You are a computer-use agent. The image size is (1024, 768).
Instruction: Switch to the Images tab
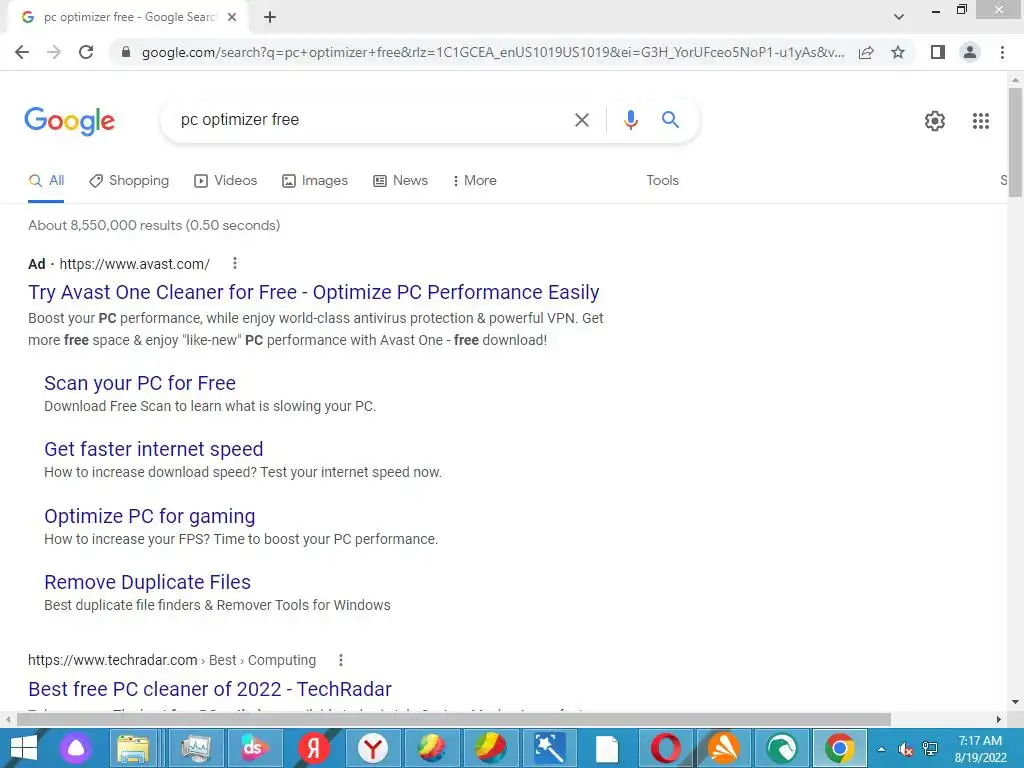coord(315,181)
